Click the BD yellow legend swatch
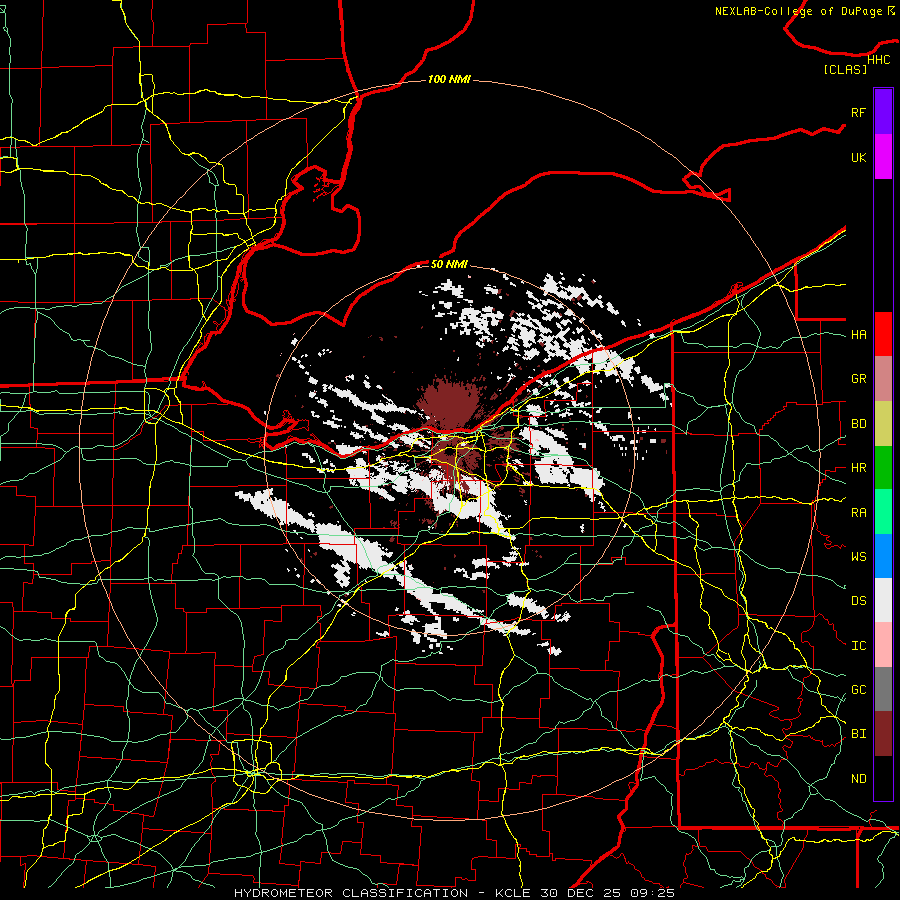Screen dimensions: 900x900 (883, 424)
